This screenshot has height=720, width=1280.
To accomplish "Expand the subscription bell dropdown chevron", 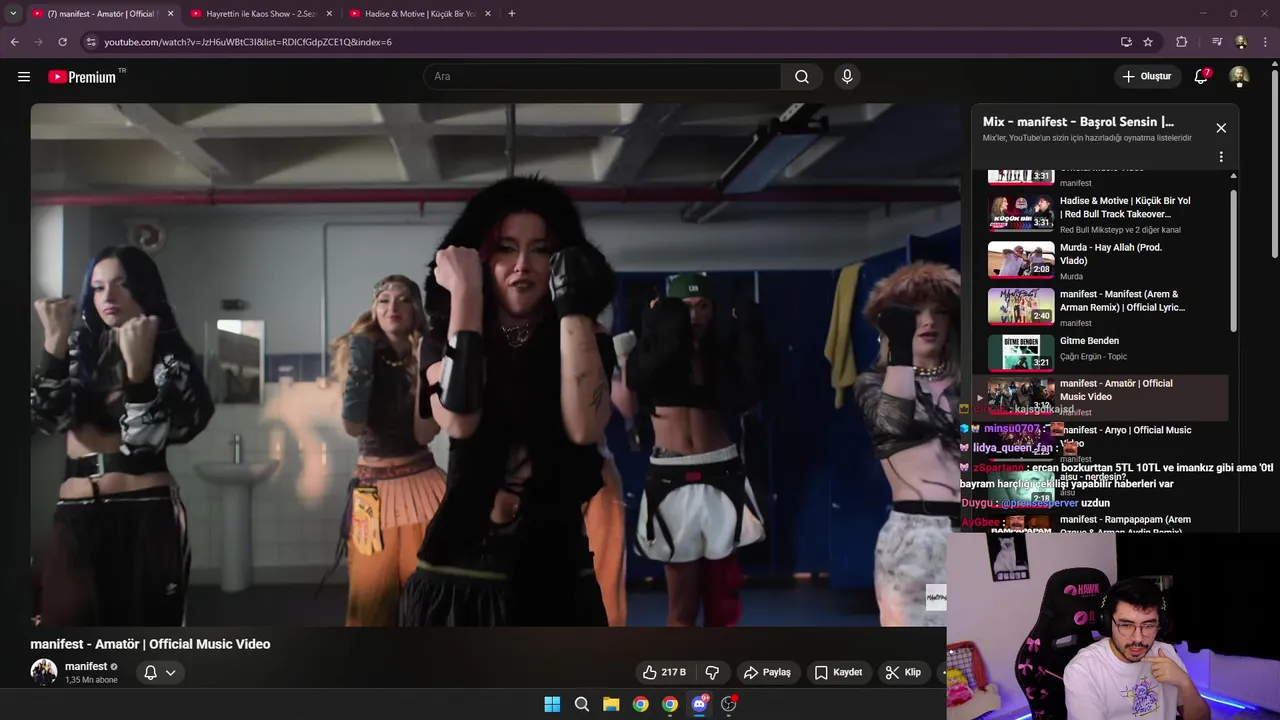I will coord(171,673).
